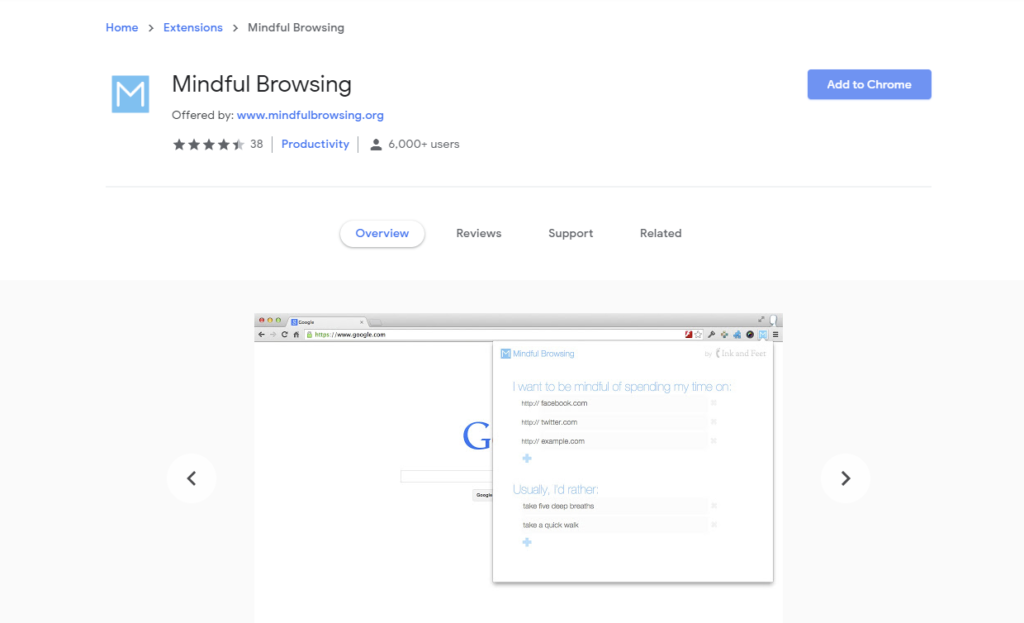Go to the Home breadcrumb link
Viewport: 1024px width, 623px height.
pyautogui.click(x=121, y=27)
